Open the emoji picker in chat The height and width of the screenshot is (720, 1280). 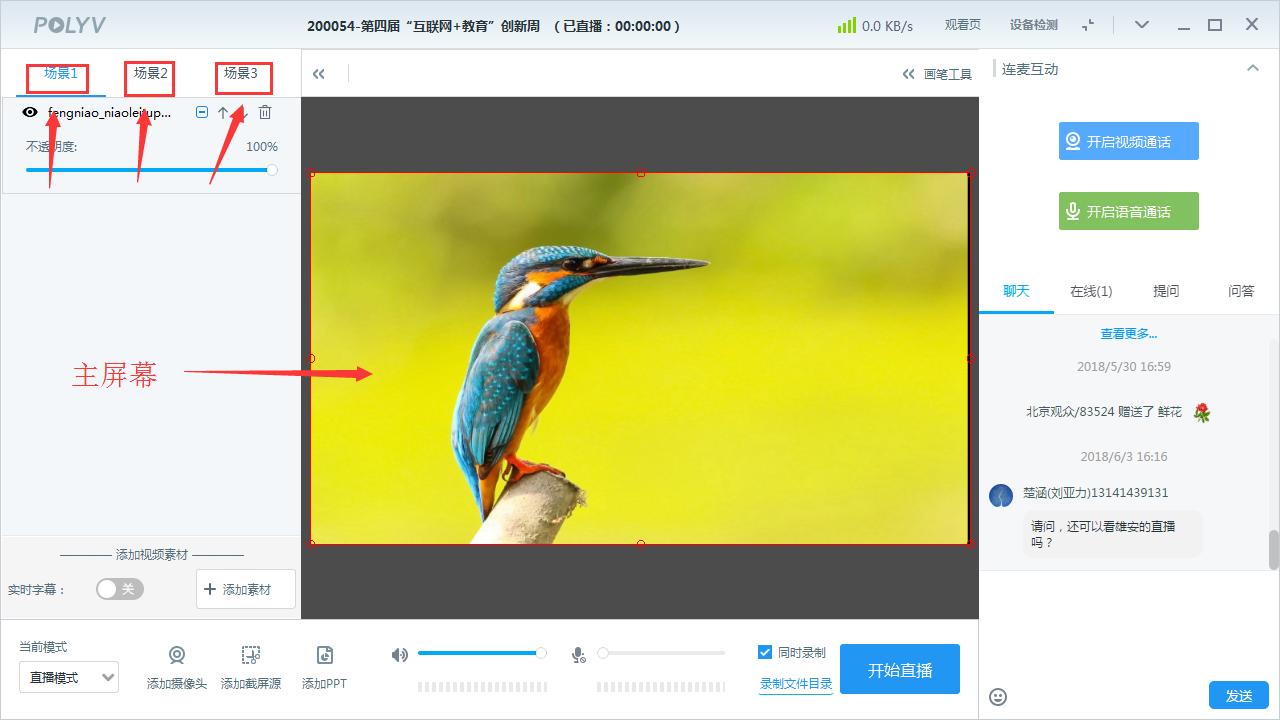[x=998, y=696]
